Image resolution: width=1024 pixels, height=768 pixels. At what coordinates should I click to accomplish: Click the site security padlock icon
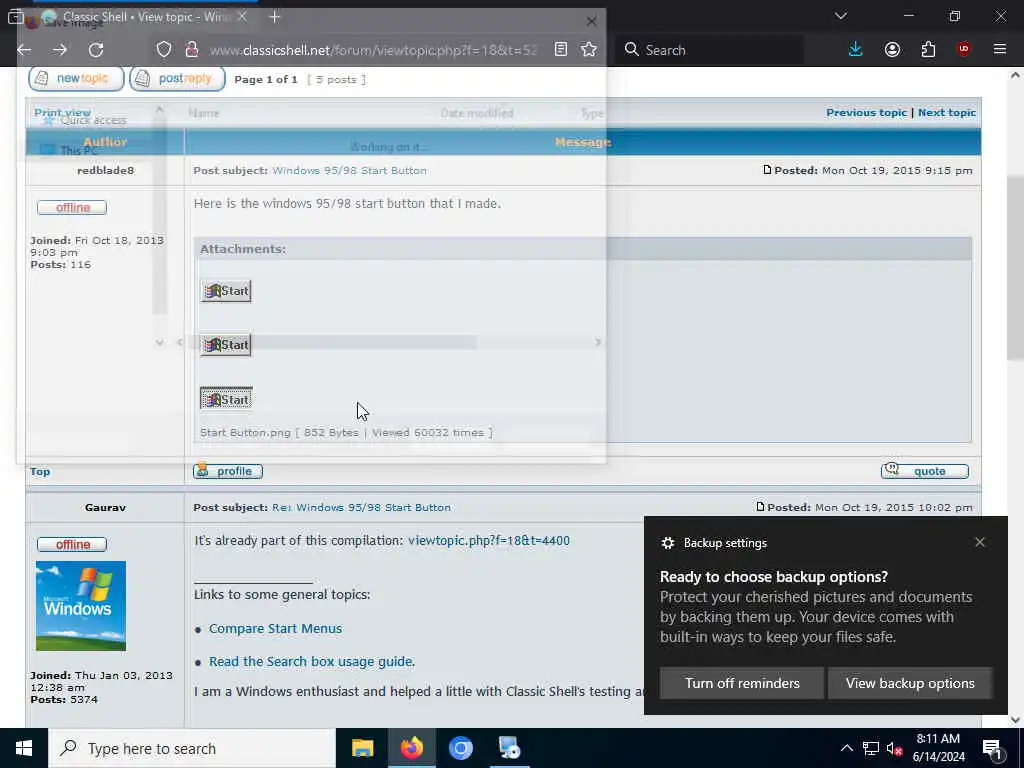click(x=192, y=50)
